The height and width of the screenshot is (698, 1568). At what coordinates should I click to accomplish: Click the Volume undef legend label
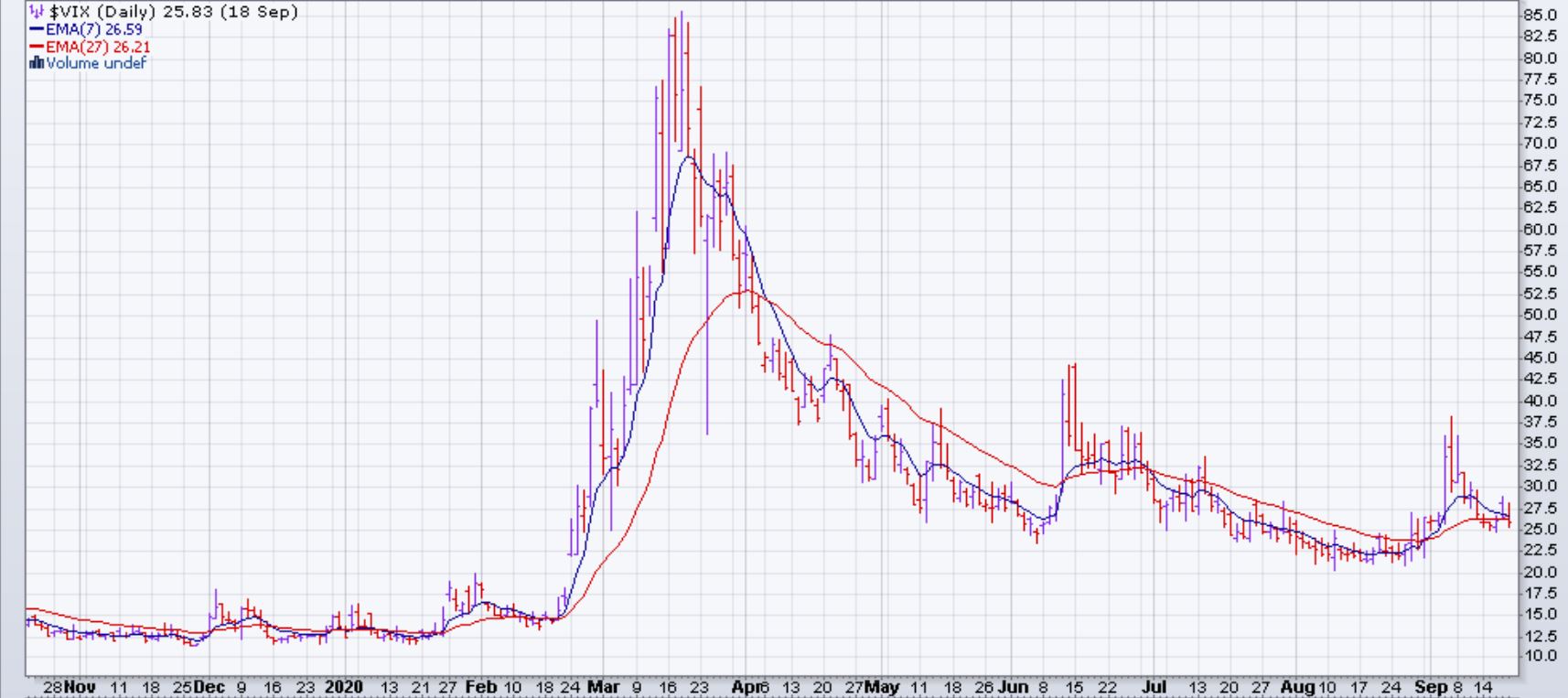[96, 63]
